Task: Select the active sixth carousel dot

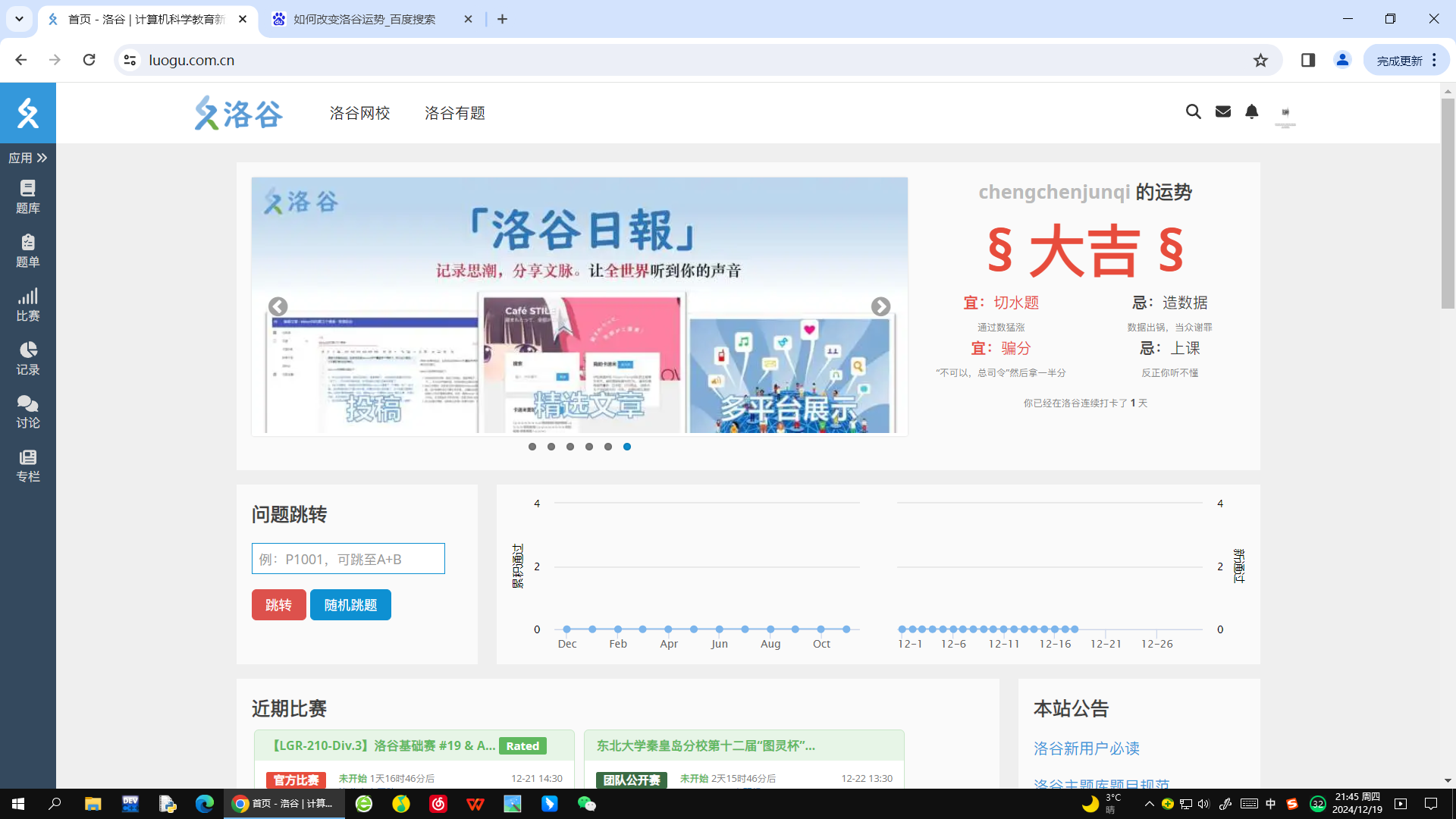Action: click(x=627, y=447)
